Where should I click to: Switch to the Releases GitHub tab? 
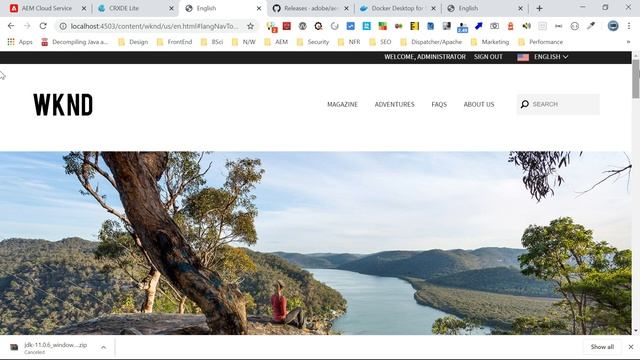310,8
